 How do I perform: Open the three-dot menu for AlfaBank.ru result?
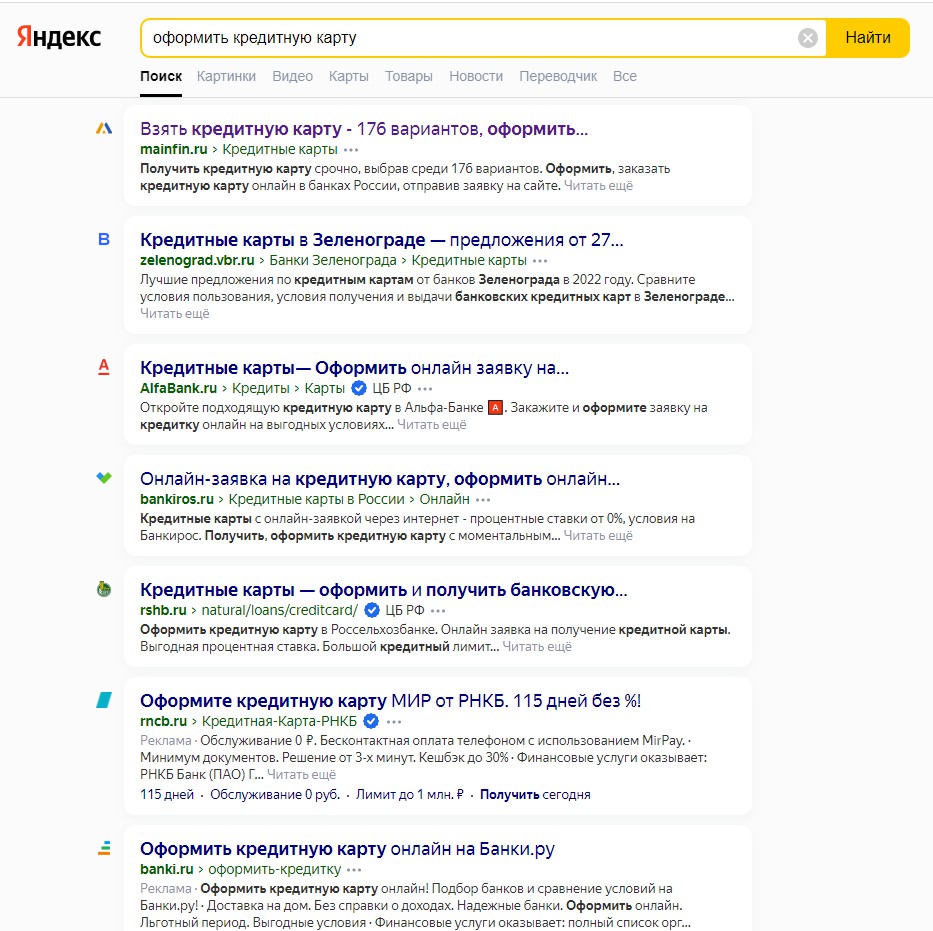(x=425, y=389)
